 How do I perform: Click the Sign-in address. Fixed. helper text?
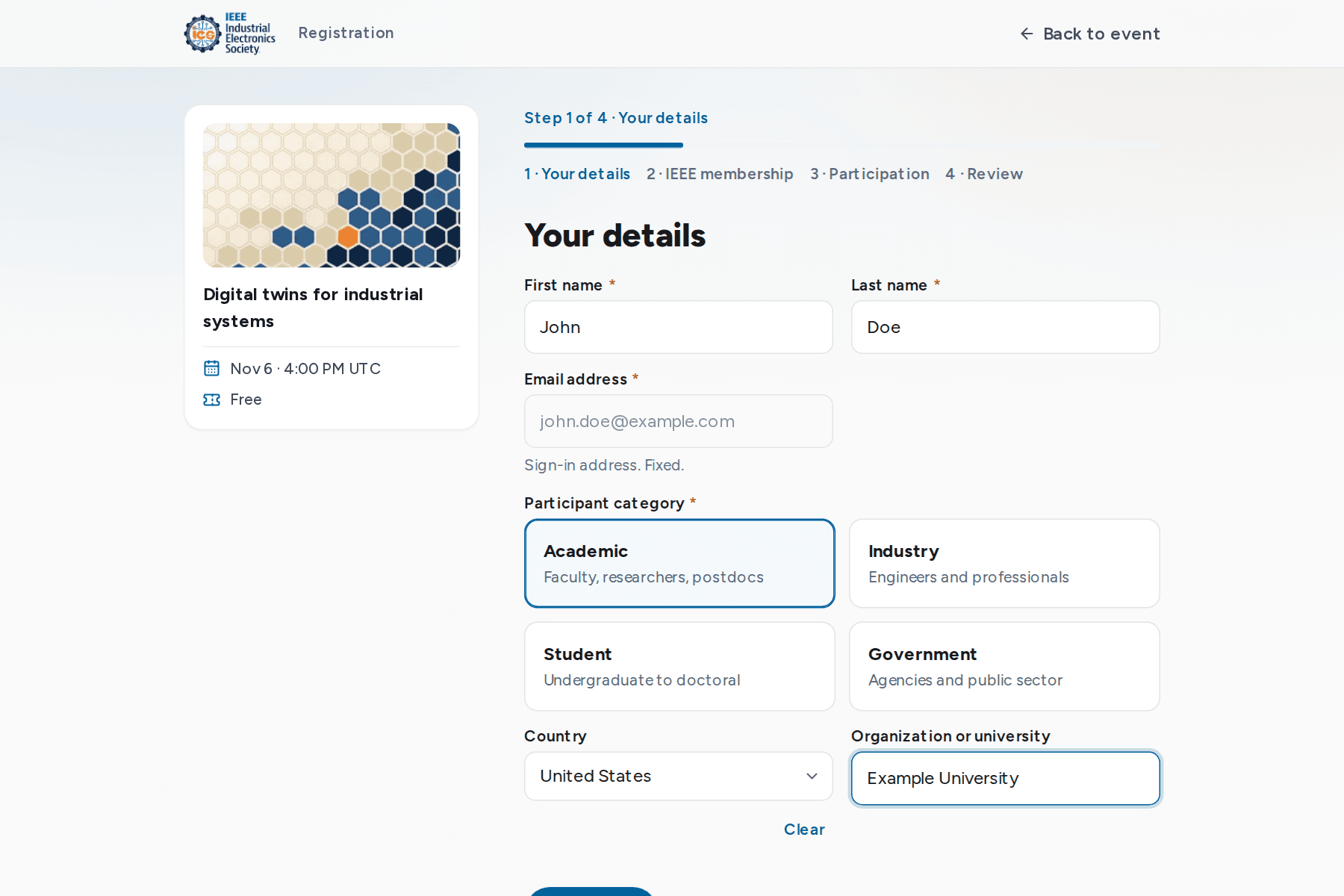pyautogui.click(x=604, y=465)
